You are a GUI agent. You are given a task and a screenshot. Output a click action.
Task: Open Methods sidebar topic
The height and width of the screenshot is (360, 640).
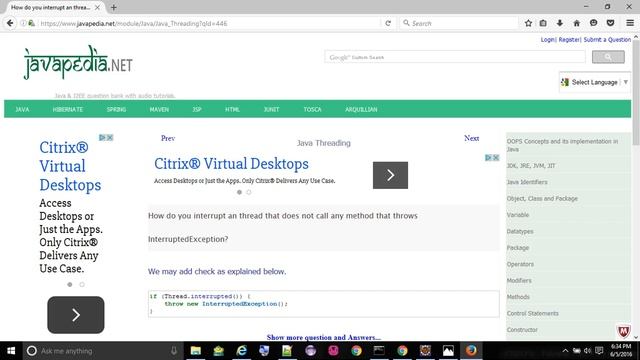[518, 297]
